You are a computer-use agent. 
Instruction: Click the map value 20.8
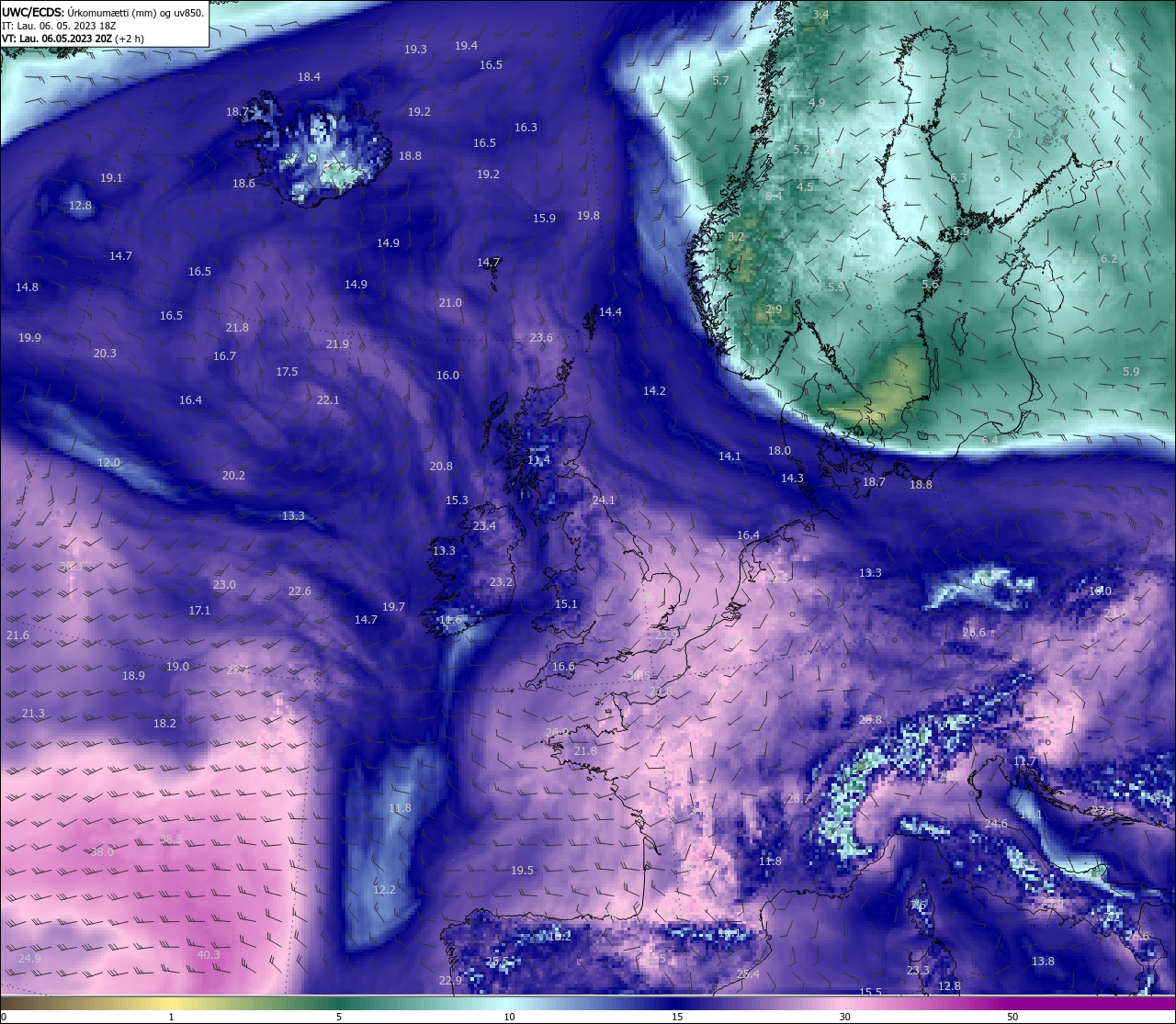(442, 467)
